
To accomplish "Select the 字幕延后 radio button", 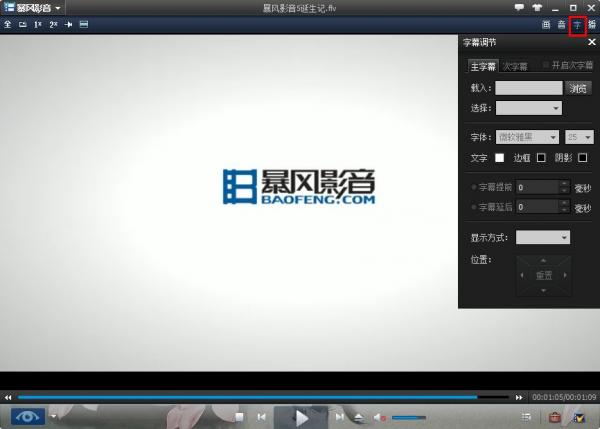I will tap(474, 207).
